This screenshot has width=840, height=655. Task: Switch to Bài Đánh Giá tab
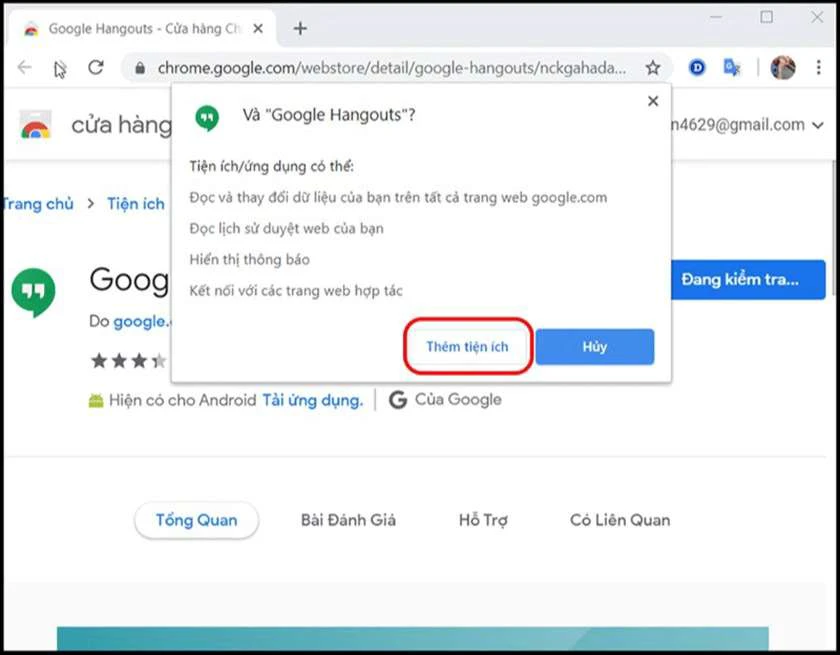pyautogui.click(x=348, y=520)
